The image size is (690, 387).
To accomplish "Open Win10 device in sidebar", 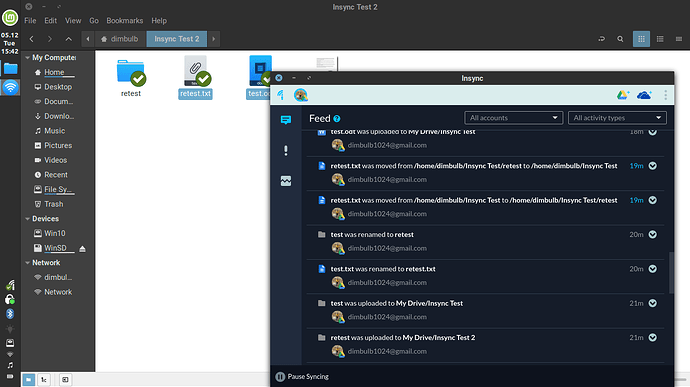I will tap(55, 233).
